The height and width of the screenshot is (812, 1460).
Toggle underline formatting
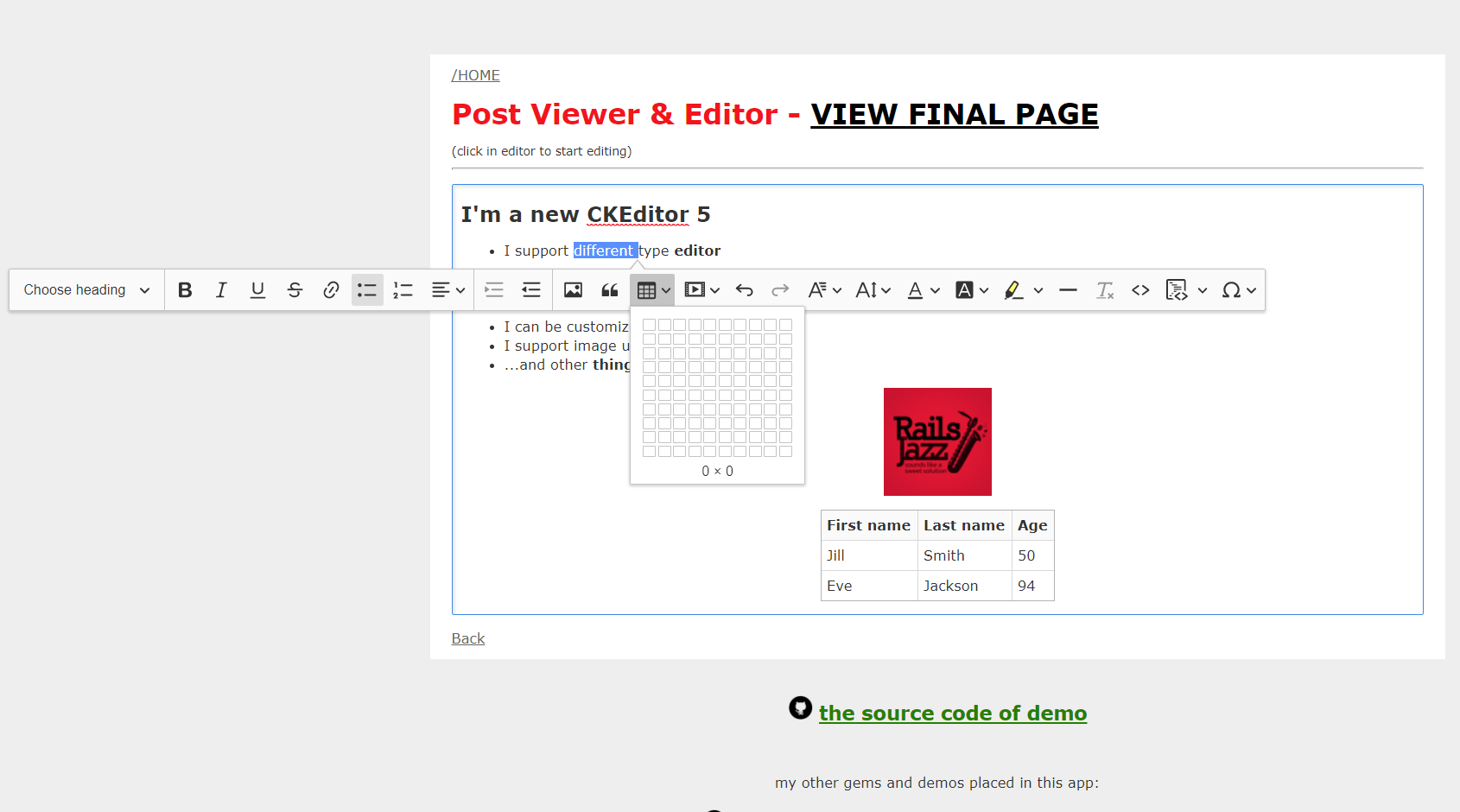pos(257,290)
